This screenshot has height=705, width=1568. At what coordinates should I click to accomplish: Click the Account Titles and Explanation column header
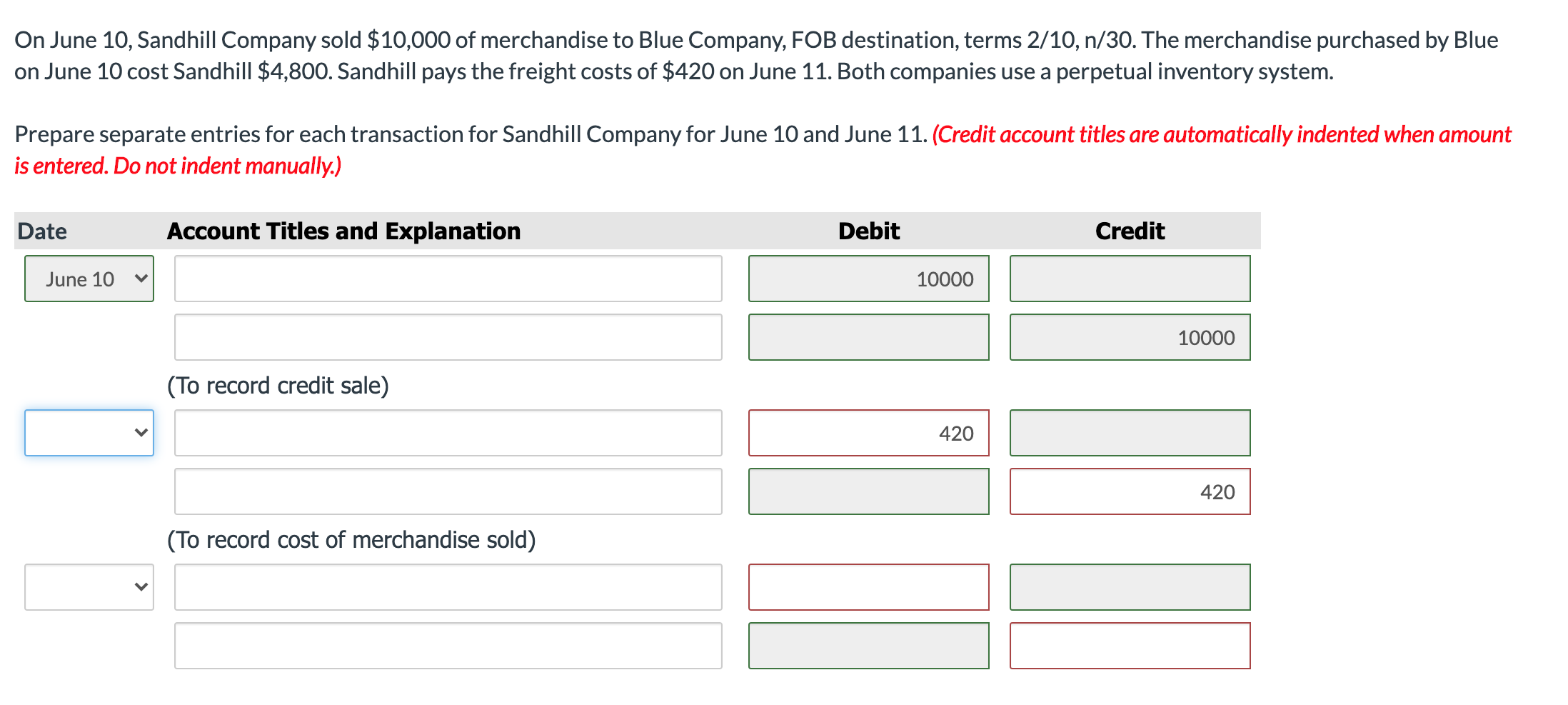343,231
